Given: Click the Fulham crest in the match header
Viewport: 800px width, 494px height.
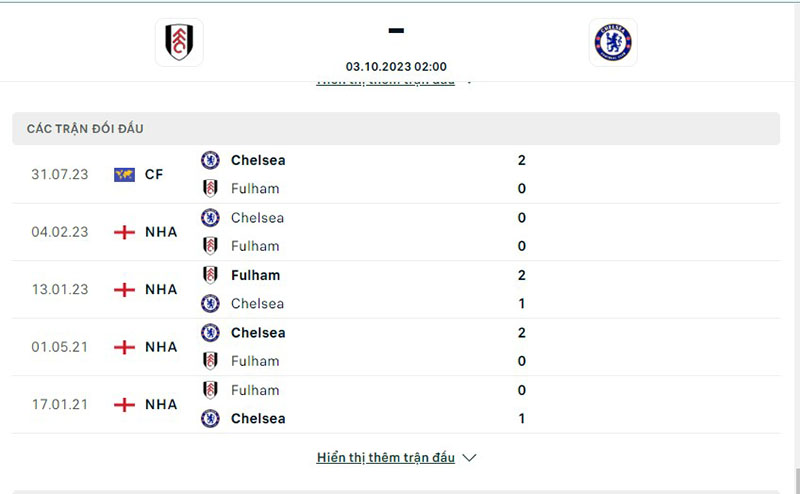Looking at the screenshot, I should point(179,42).
